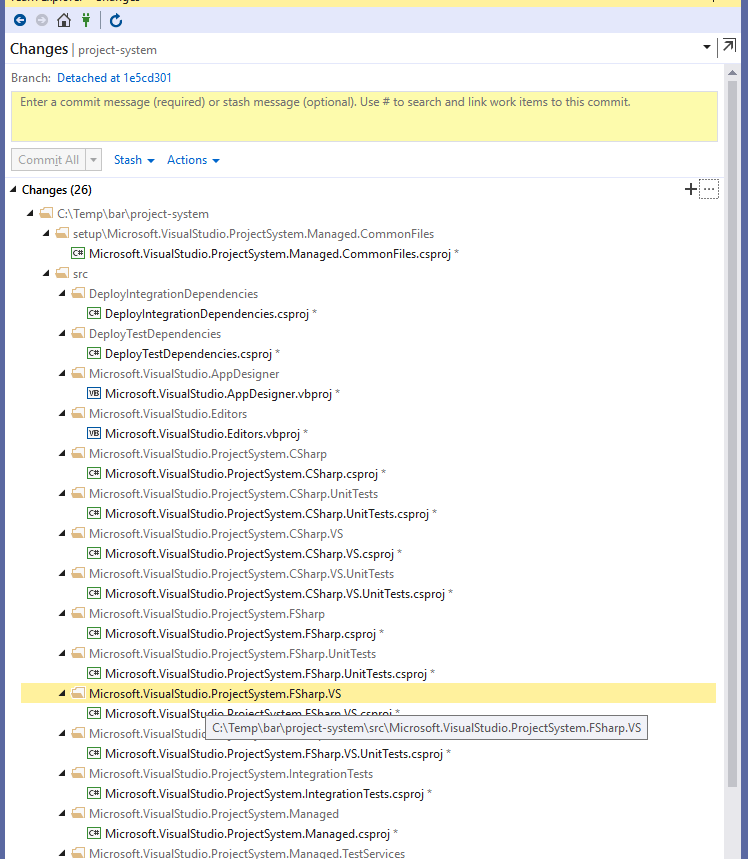Screen dimensions: 748x859
Task: Click the plus icon to add changes
Action: tap(690, 189)
